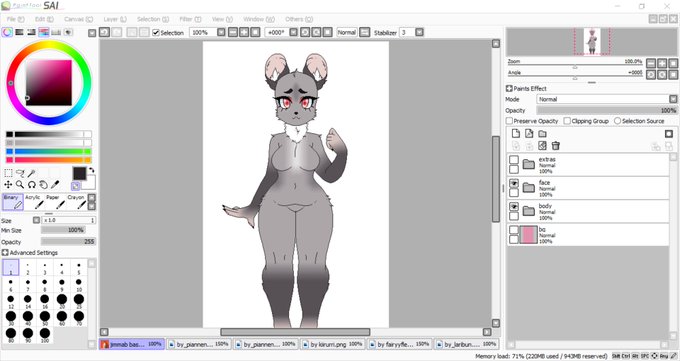Show the HSV slider panel icon
680x361 pixels.
click(x=31, y=32)
